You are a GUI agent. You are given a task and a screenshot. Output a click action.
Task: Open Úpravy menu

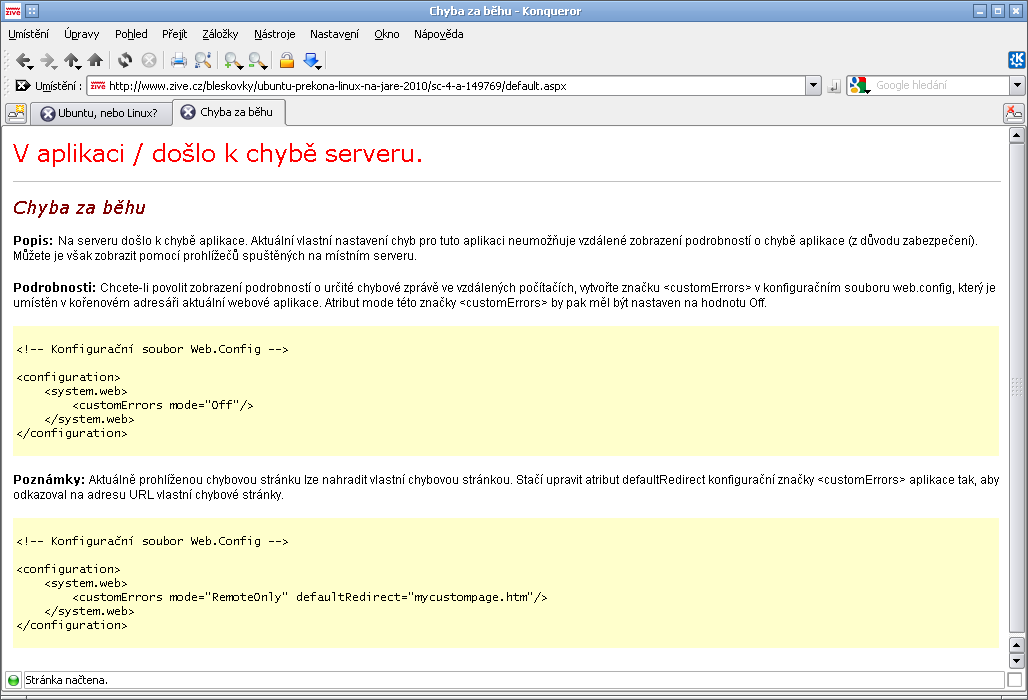(x=81, y=34)
